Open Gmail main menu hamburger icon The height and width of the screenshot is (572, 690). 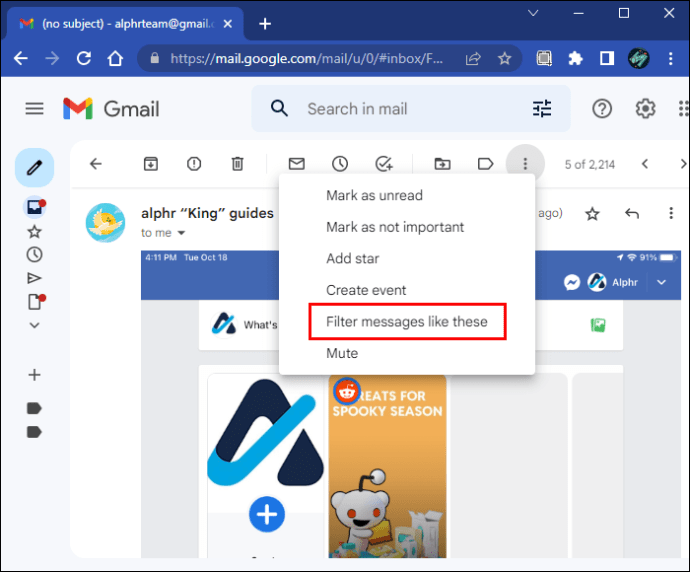pos(34,108)
